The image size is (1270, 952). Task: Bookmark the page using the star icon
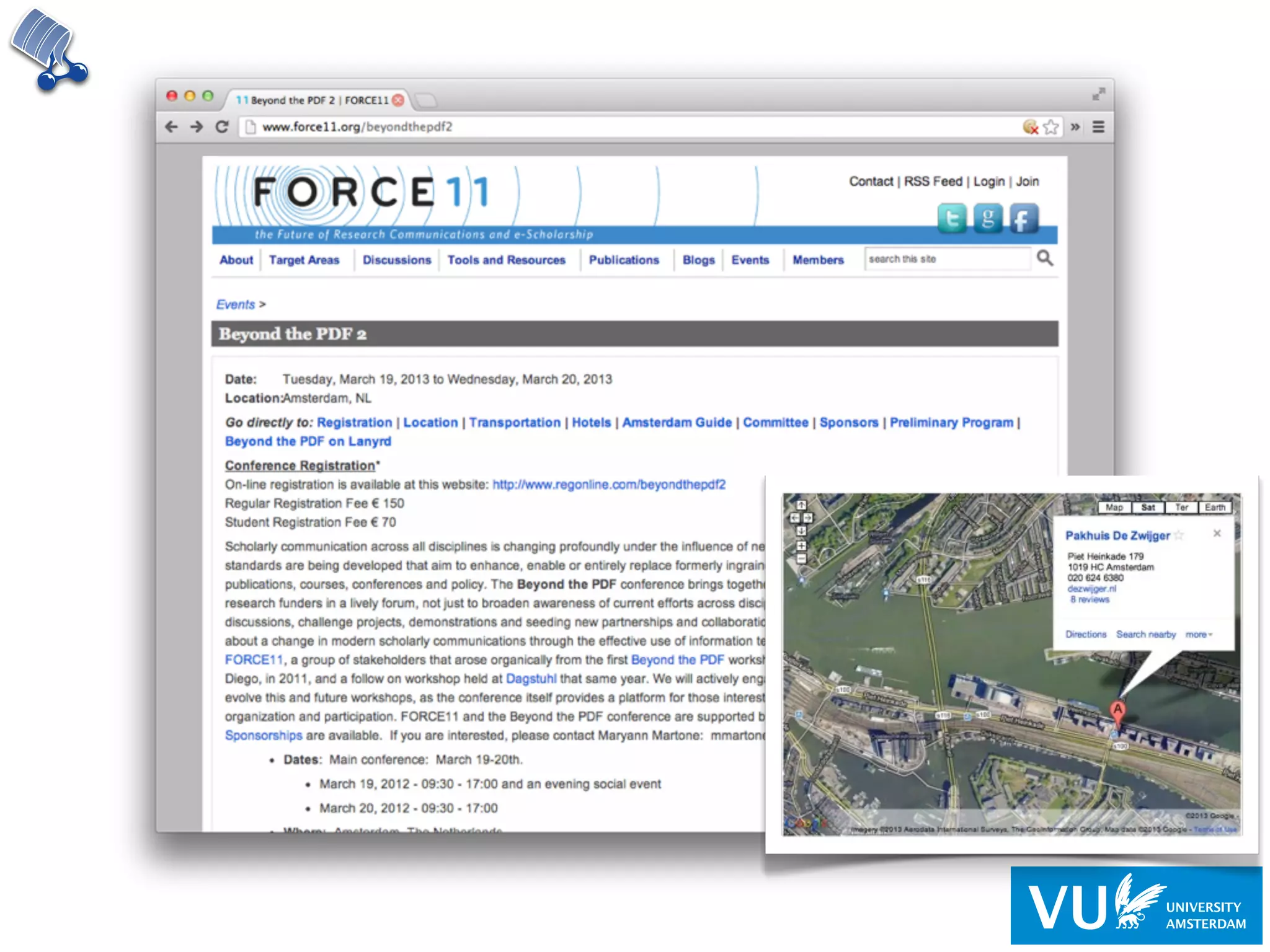point(1051,127)
